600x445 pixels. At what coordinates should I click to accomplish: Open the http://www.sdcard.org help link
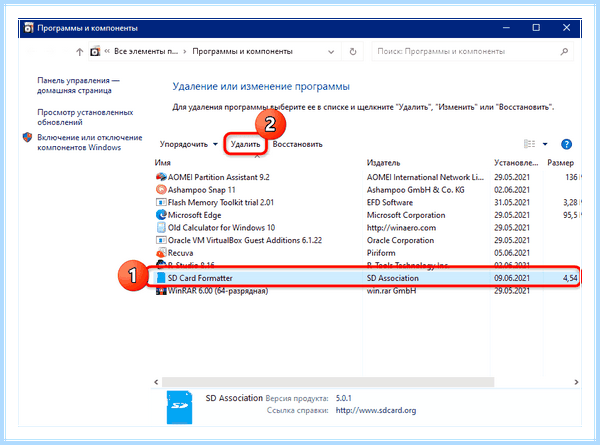[376, 410]
